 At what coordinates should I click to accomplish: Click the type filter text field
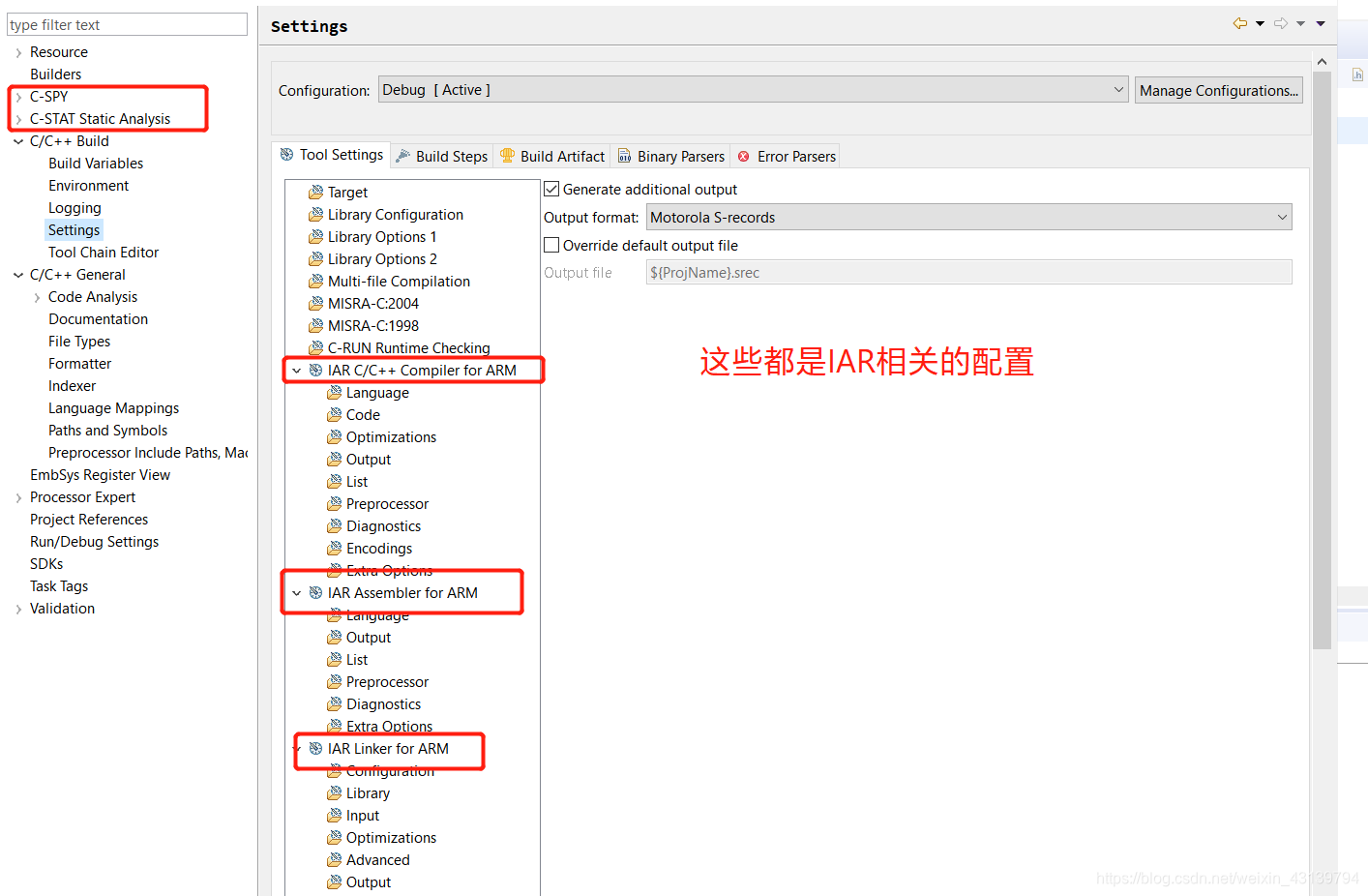[x=127, y=24]
